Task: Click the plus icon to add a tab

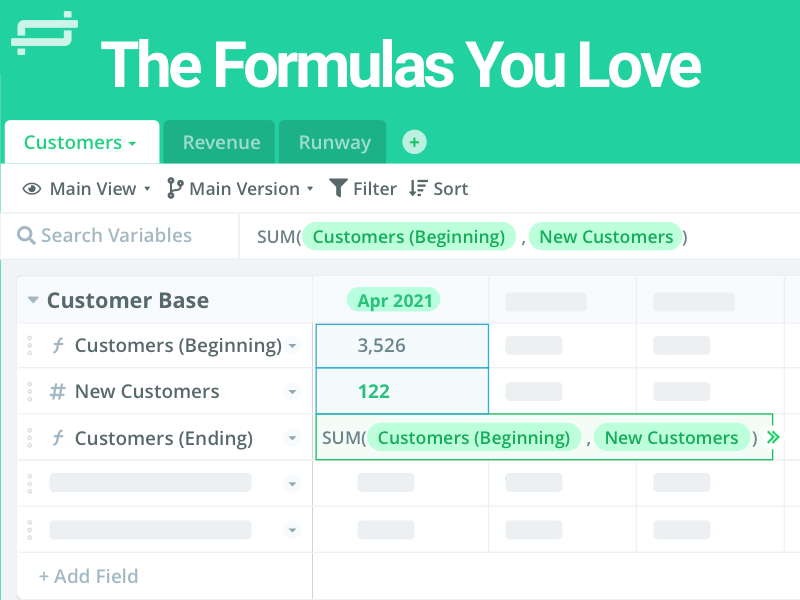Action: 415,142
